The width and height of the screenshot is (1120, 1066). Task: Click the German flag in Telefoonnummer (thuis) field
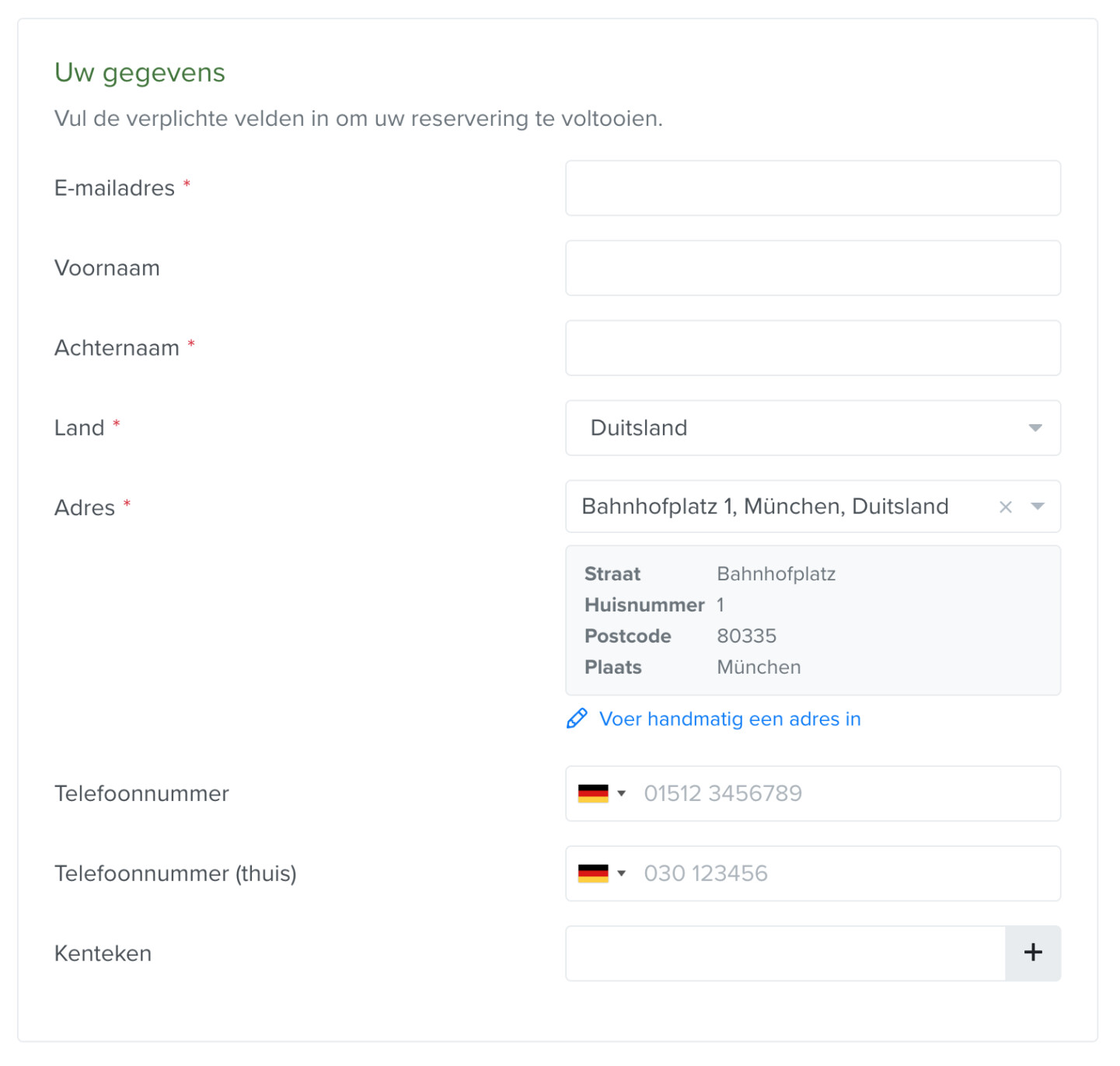(x=593, y=873)
